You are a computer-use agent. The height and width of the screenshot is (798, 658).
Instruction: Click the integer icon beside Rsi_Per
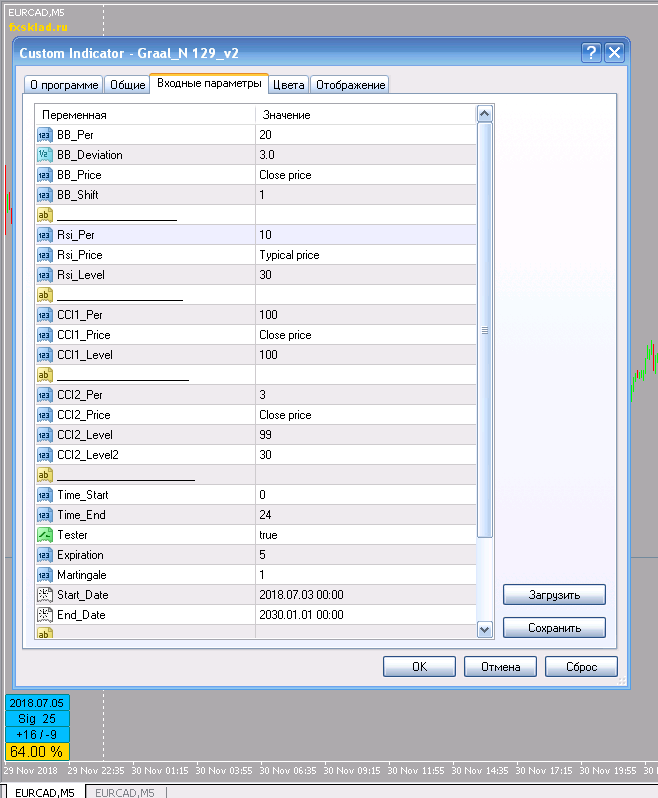pyautogui.click(x=45, y=235)
